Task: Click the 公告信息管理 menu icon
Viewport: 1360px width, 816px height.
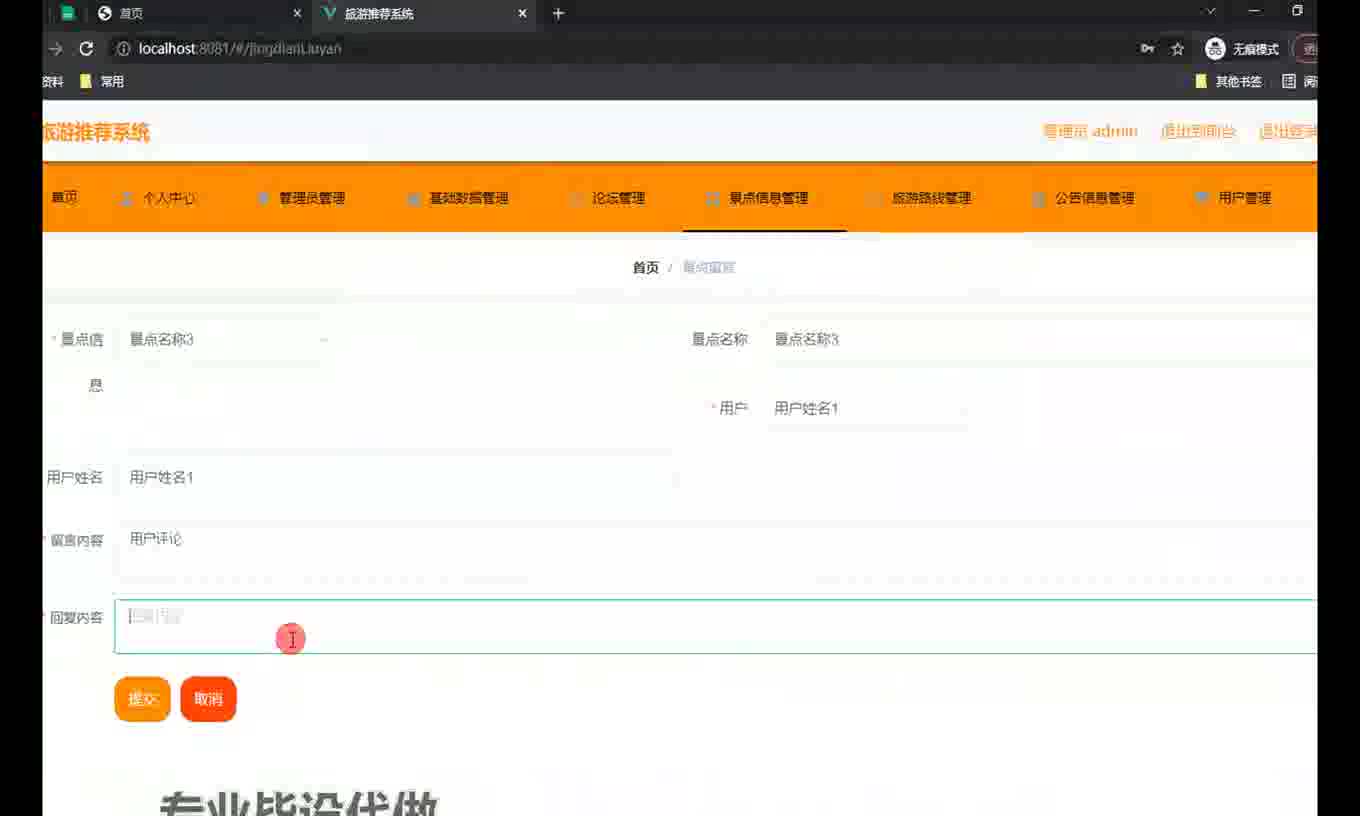Action: click(x=1040, y=198)
